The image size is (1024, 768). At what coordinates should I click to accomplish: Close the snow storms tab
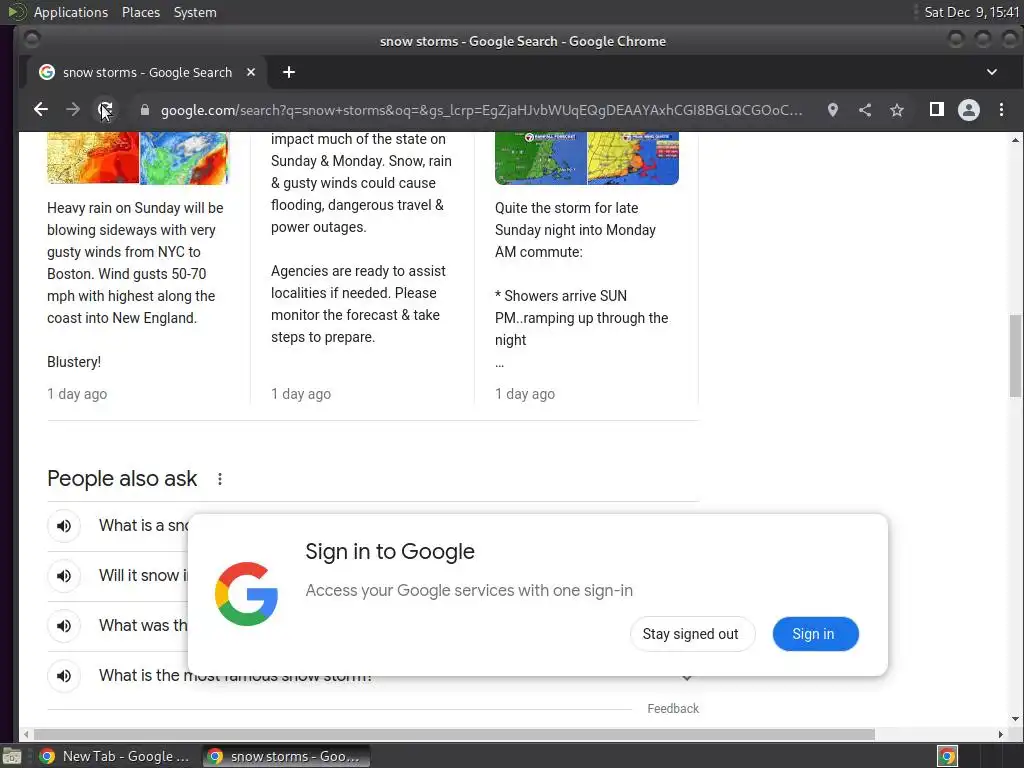pyautogui.click(x=251, y=72)
